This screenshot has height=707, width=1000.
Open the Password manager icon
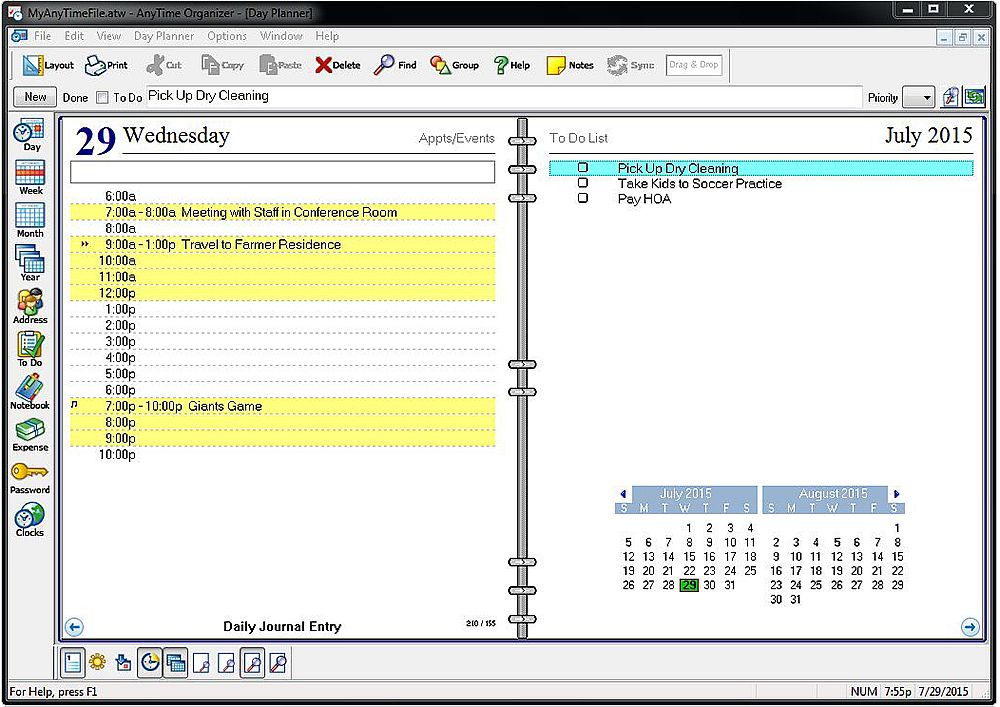30,476
